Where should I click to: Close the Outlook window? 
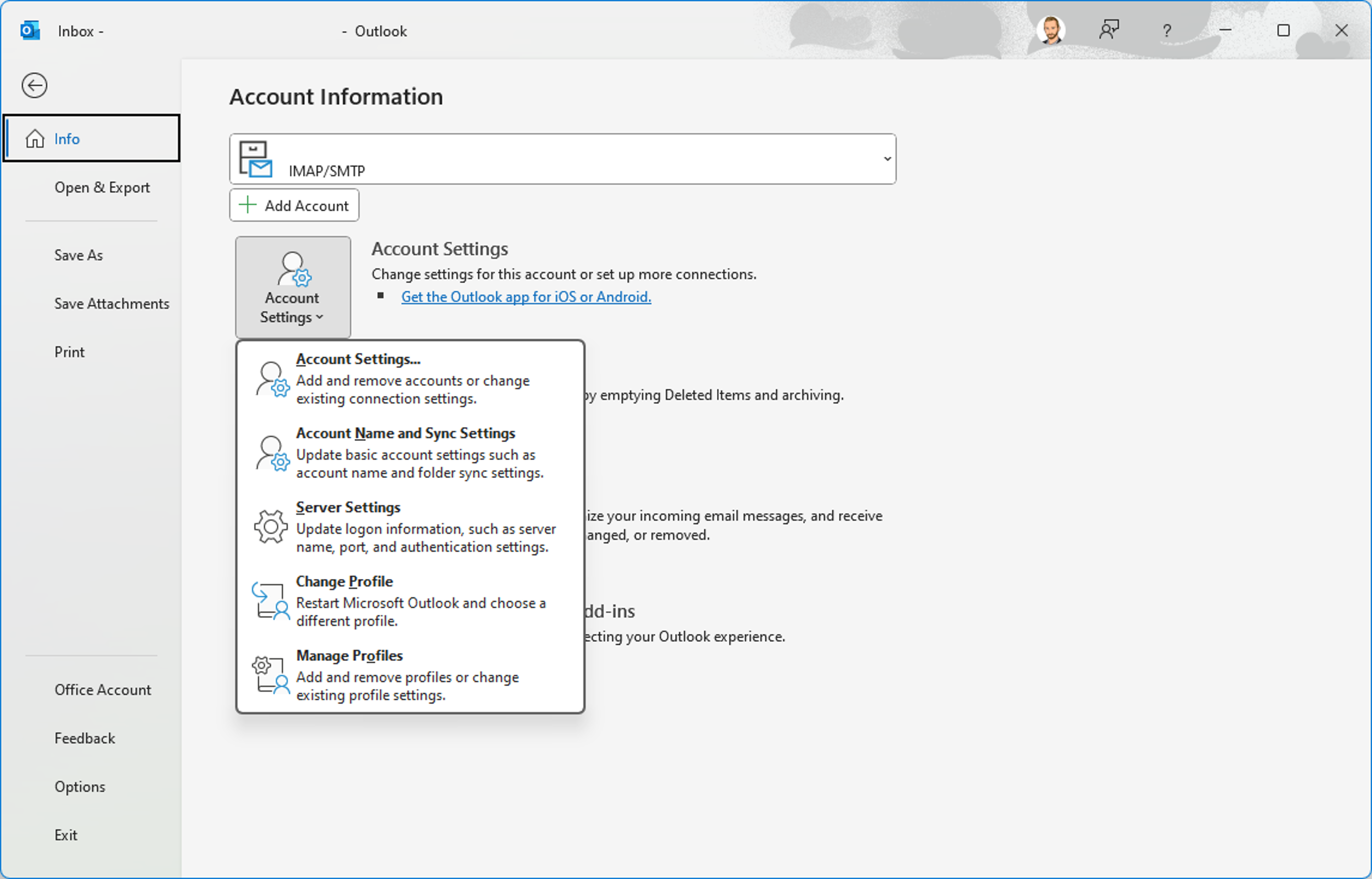click(1342, 30)
